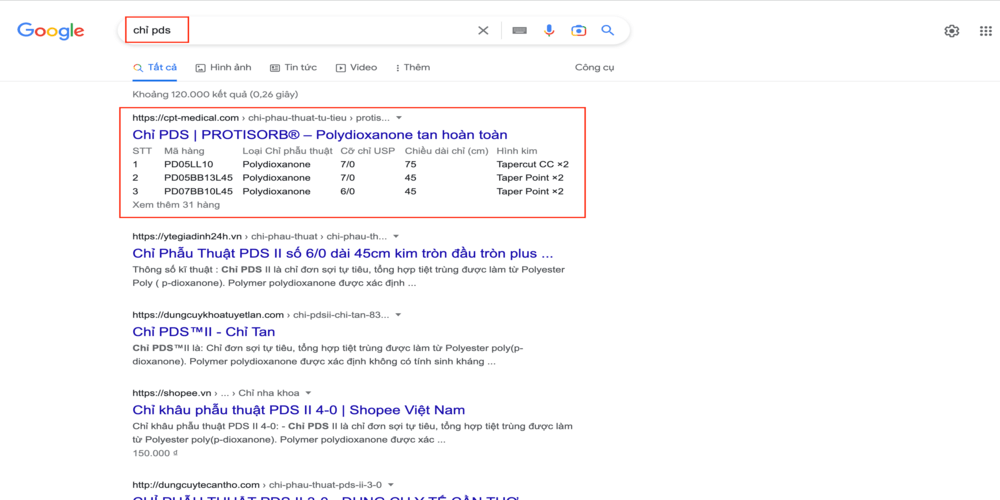Click '6/0' thread size cell
Viewport: 1000px width, 500px height.
348,191
